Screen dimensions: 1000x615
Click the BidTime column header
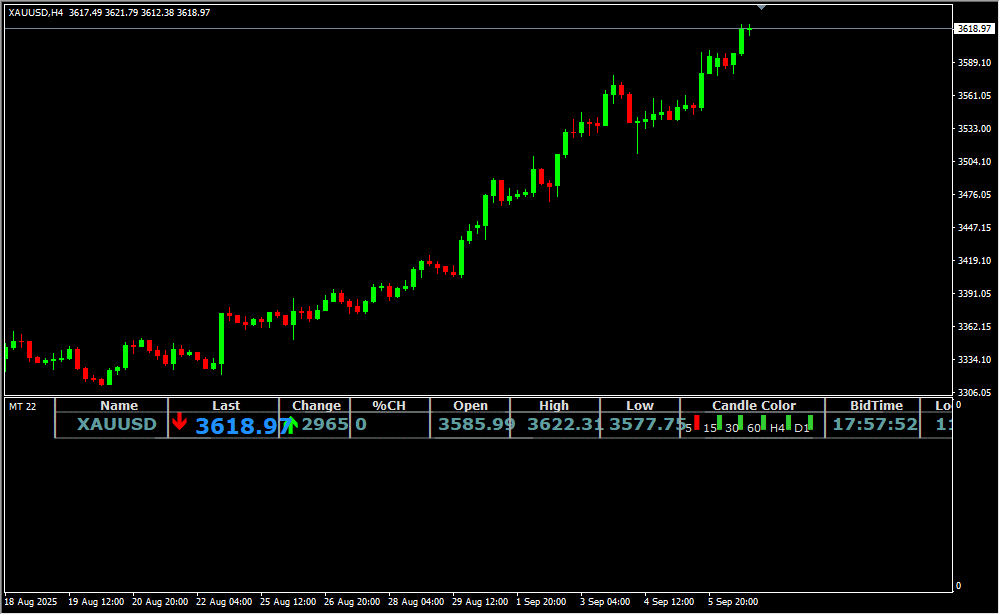(876, 405)
